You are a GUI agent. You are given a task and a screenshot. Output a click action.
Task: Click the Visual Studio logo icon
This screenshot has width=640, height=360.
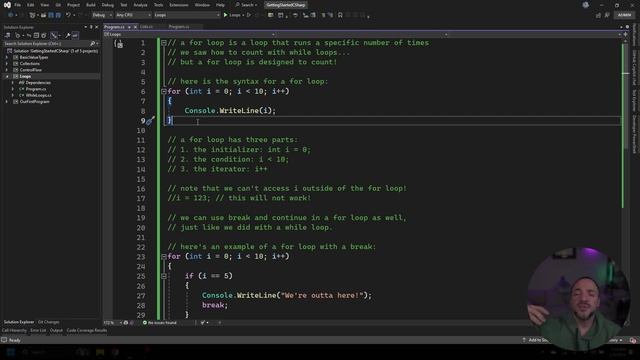[7, 5]
